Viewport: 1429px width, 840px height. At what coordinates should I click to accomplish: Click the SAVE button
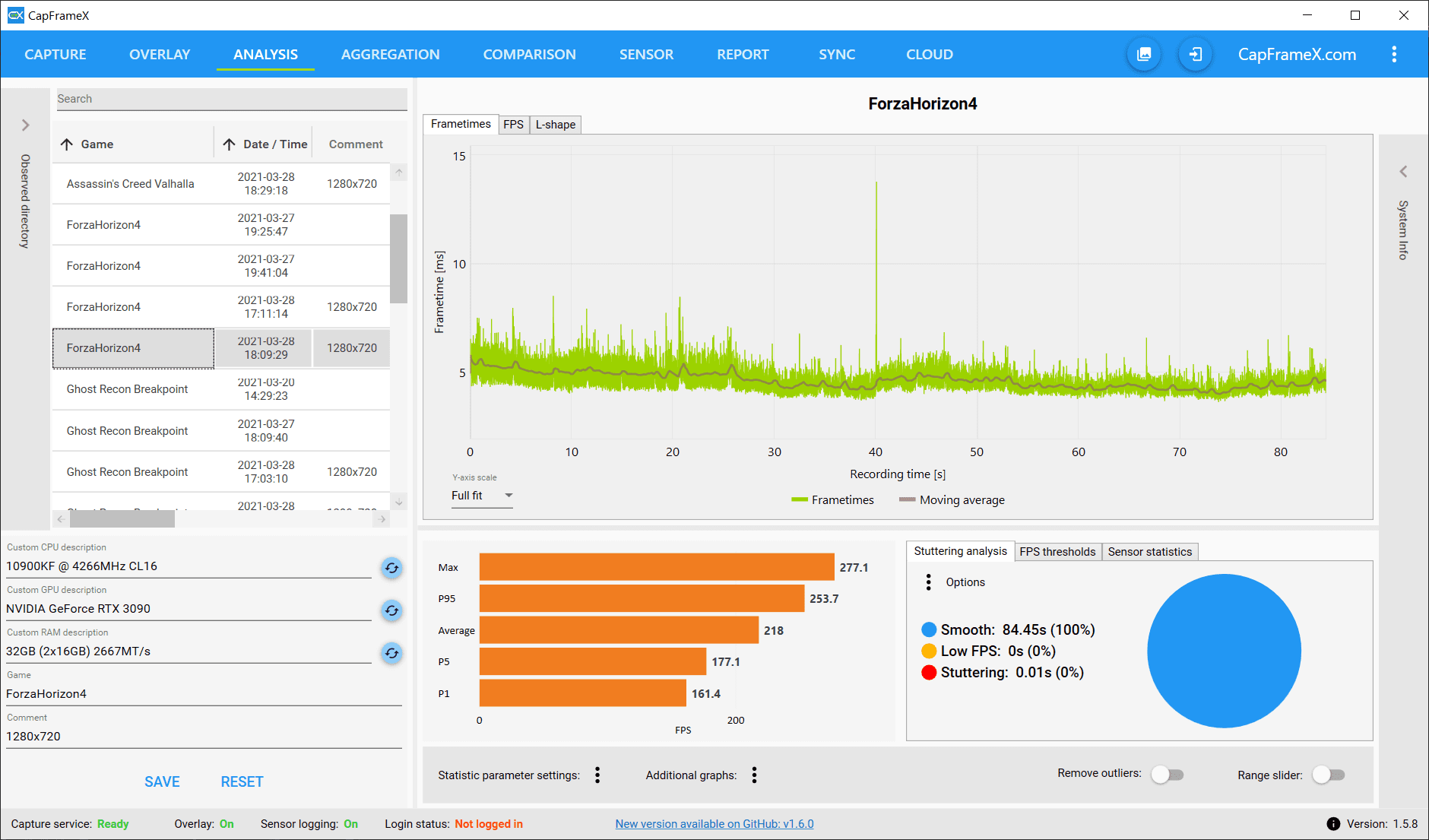162,782
